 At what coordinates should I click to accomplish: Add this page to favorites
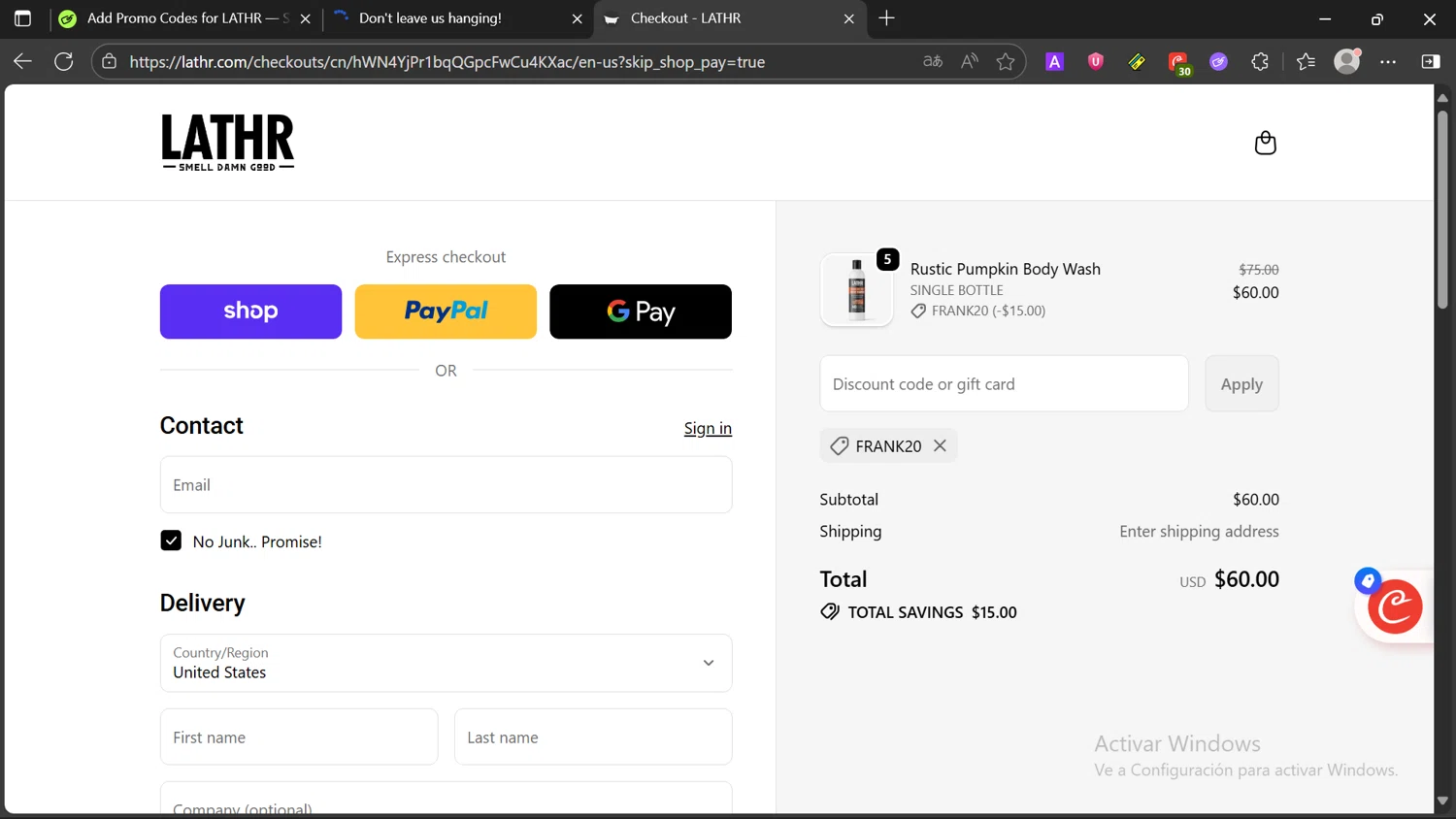tap(1006, 61)
